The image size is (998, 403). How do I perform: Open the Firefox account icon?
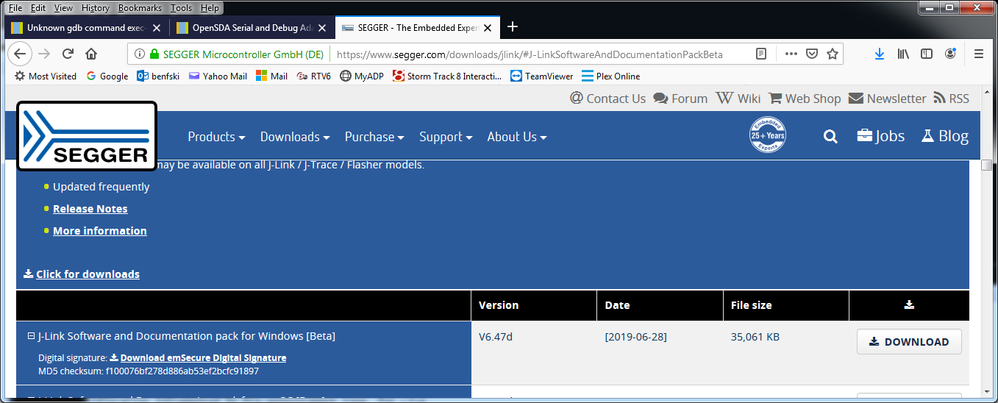[x=950, y=54]
